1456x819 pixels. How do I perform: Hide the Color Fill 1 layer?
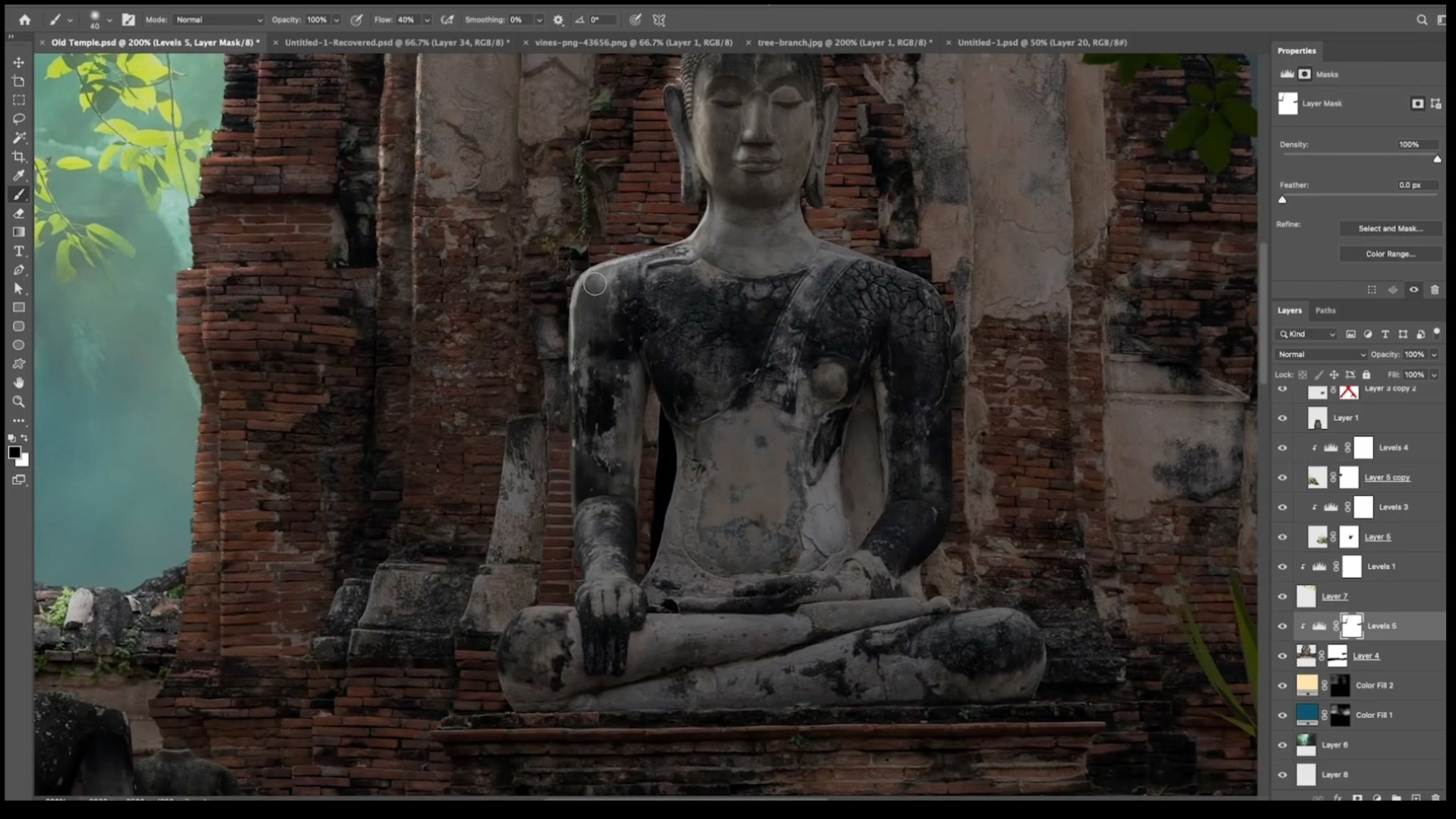pyautogui.click(x=1282, y=715)
